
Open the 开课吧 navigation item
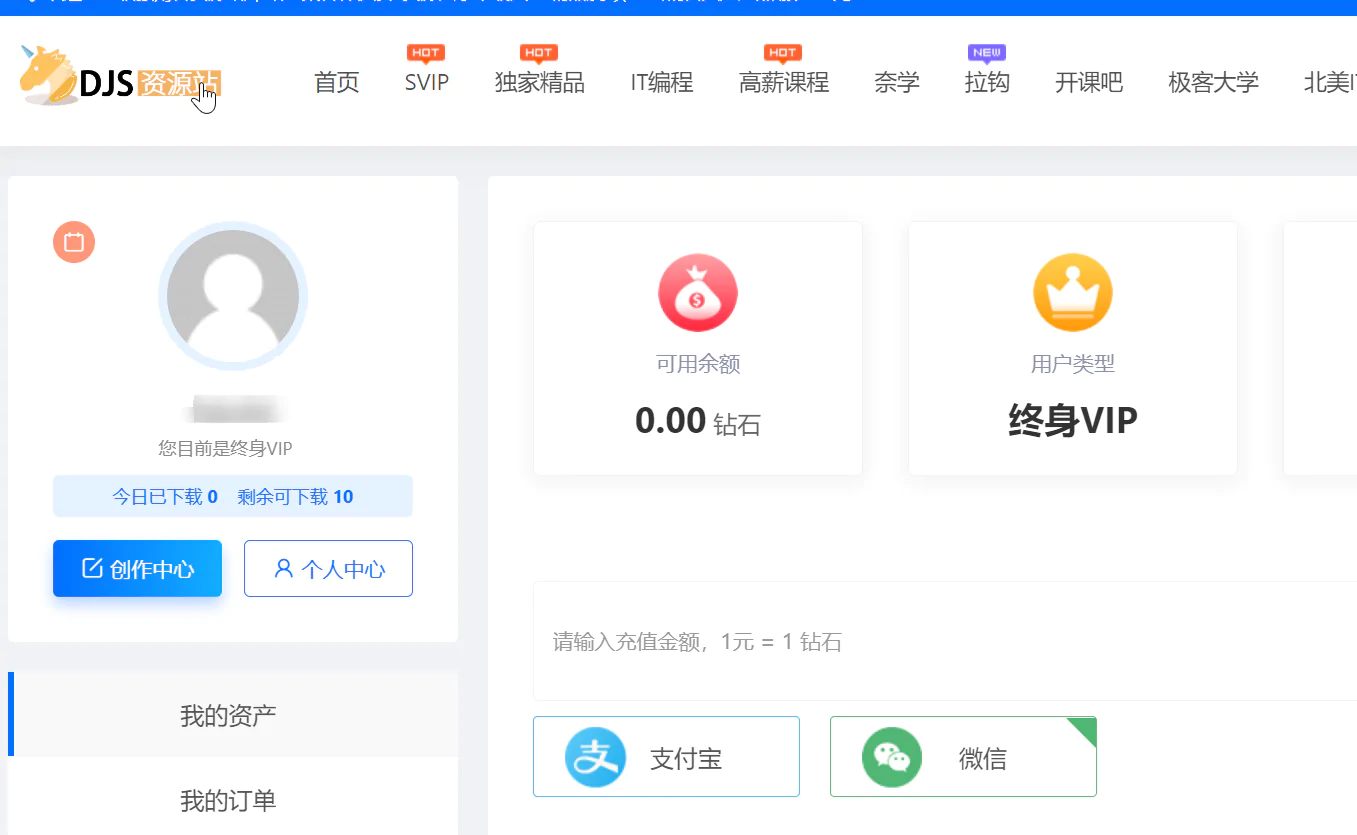pos(1089,82)
